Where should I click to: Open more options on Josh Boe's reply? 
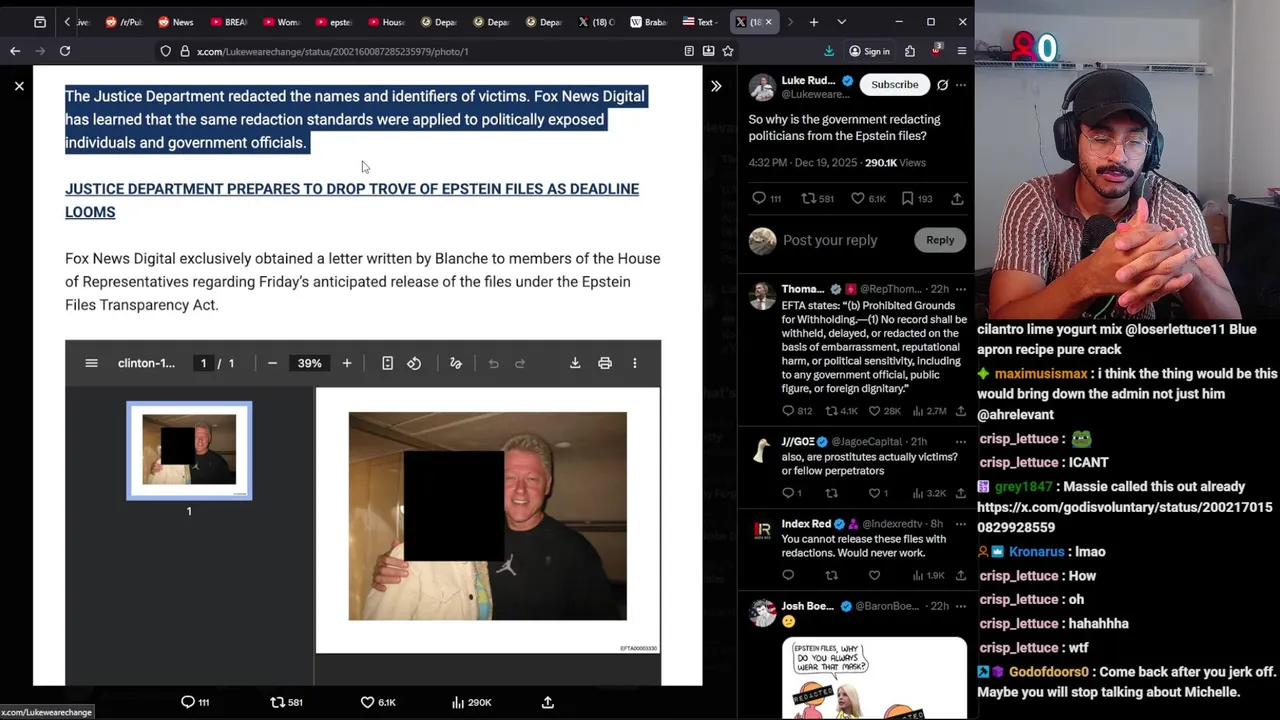[961, 605]
